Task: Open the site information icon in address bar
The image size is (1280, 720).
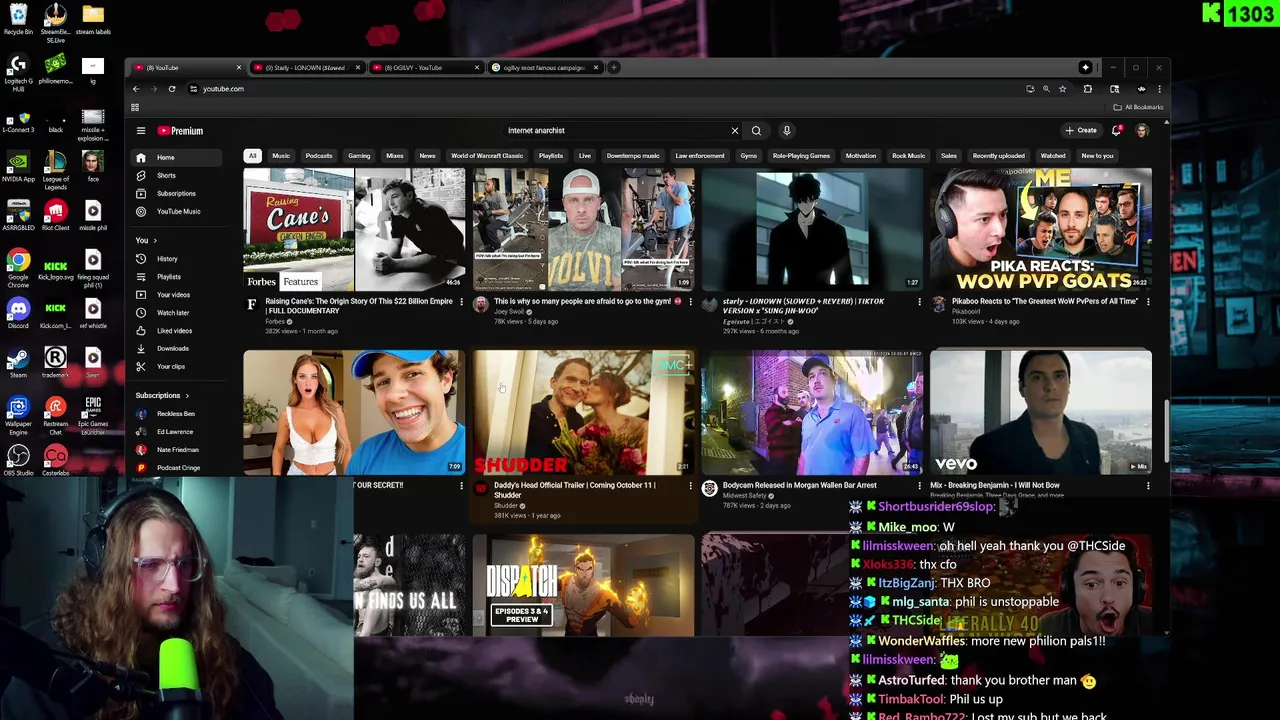Action: (193, 89)
